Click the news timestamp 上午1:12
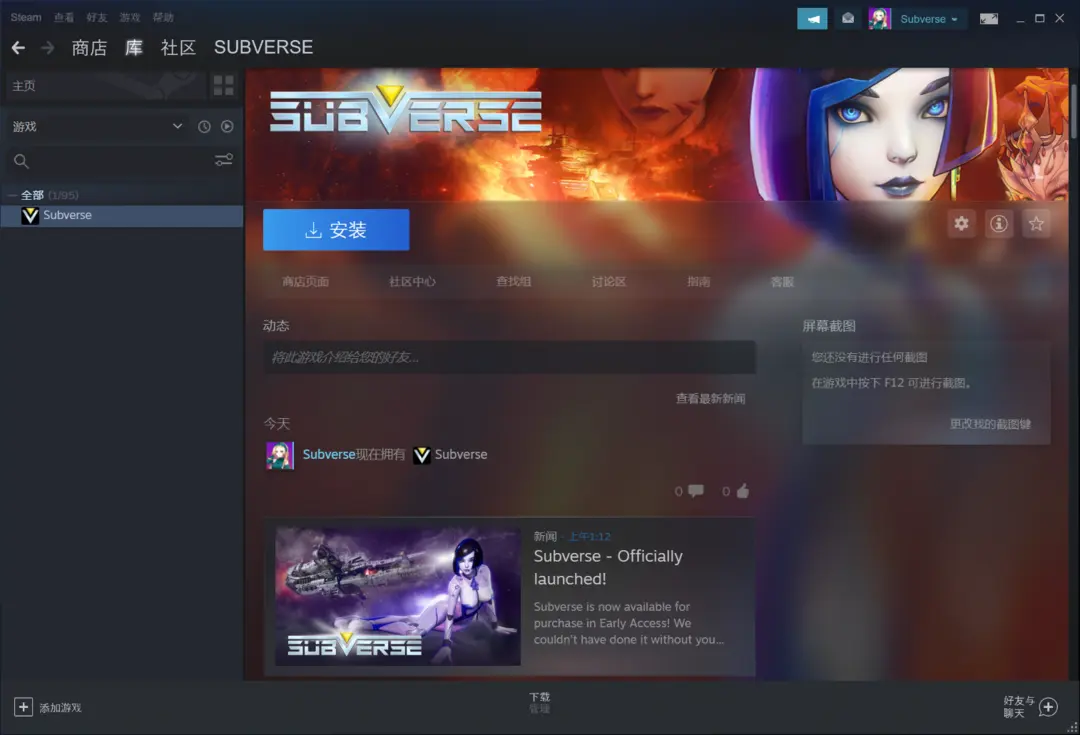The height and width of the screenshot is (735, 1080). (590, 536)
